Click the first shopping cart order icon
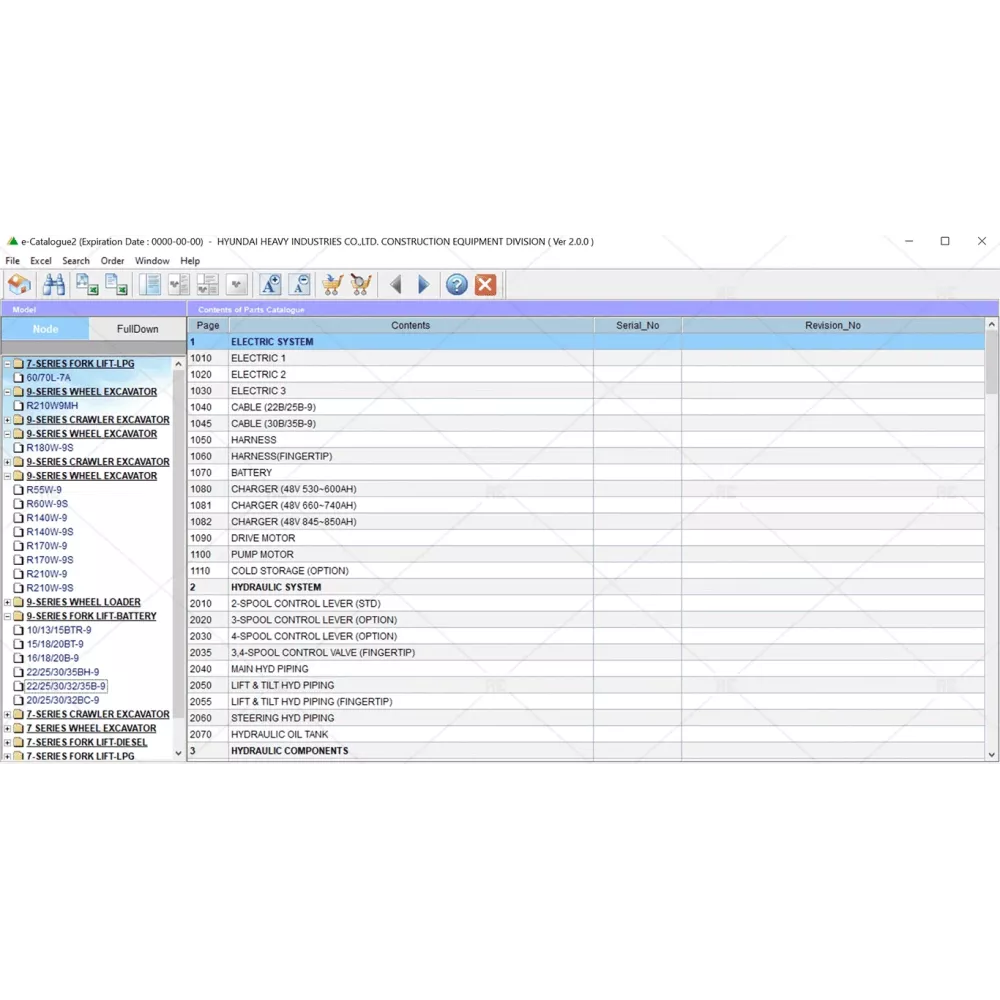 [332, 285]
